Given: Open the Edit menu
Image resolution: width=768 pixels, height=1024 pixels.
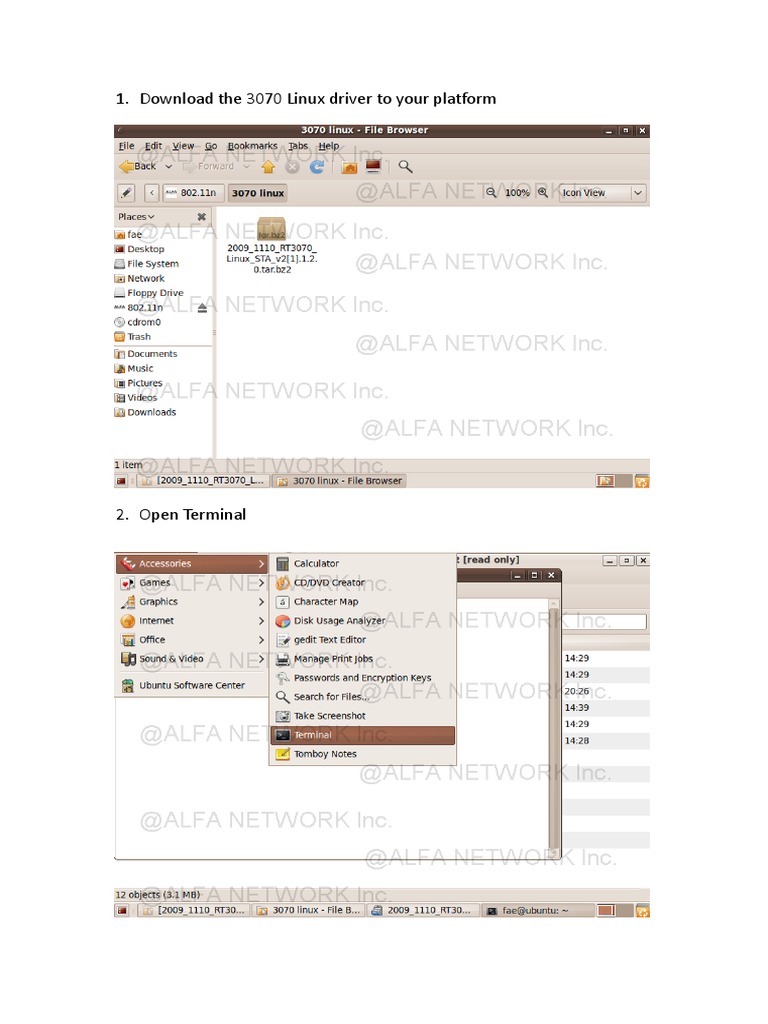Looking at the screenshot, I should point(153,146).
